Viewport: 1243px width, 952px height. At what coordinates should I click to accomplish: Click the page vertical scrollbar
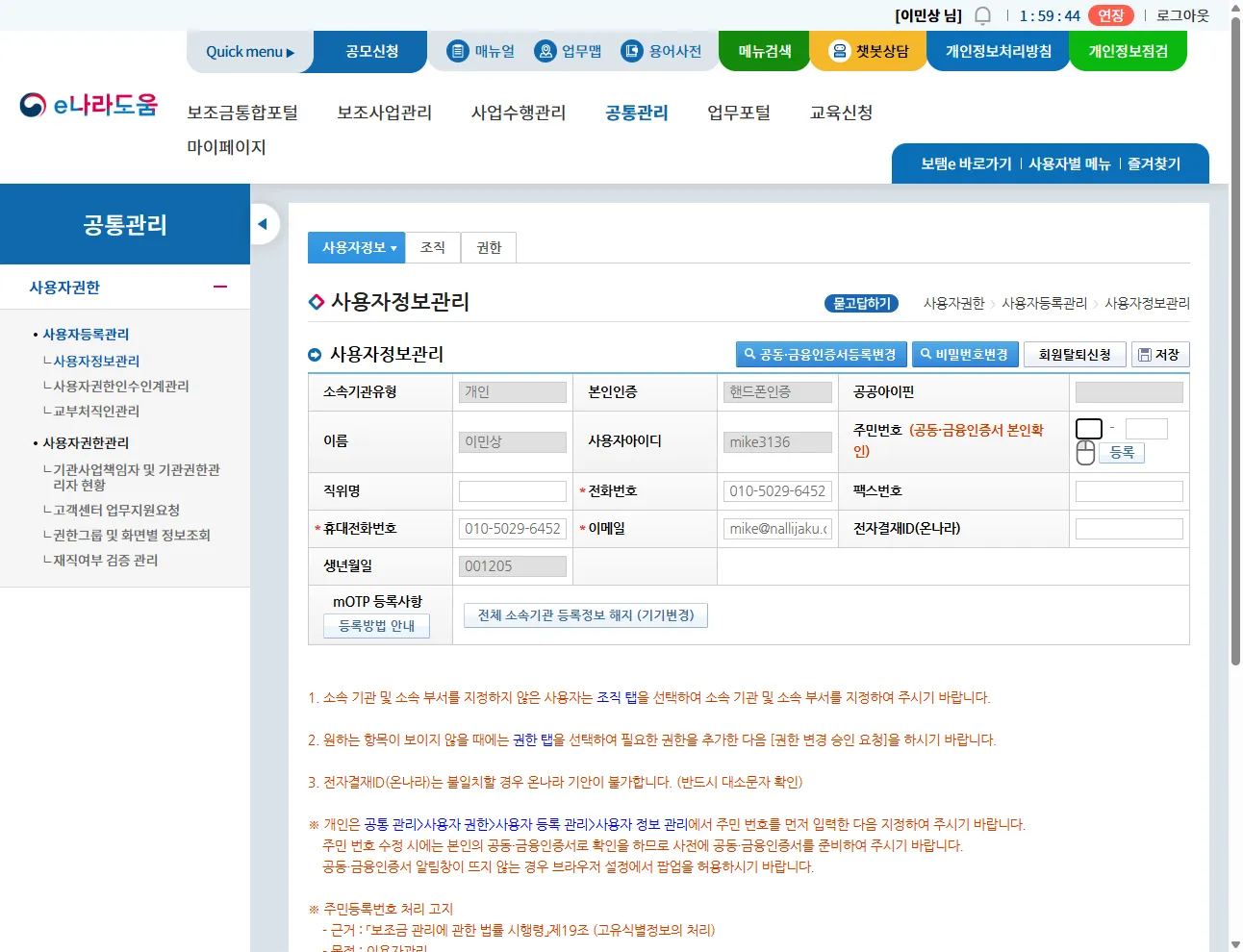tap(1235, 341)
